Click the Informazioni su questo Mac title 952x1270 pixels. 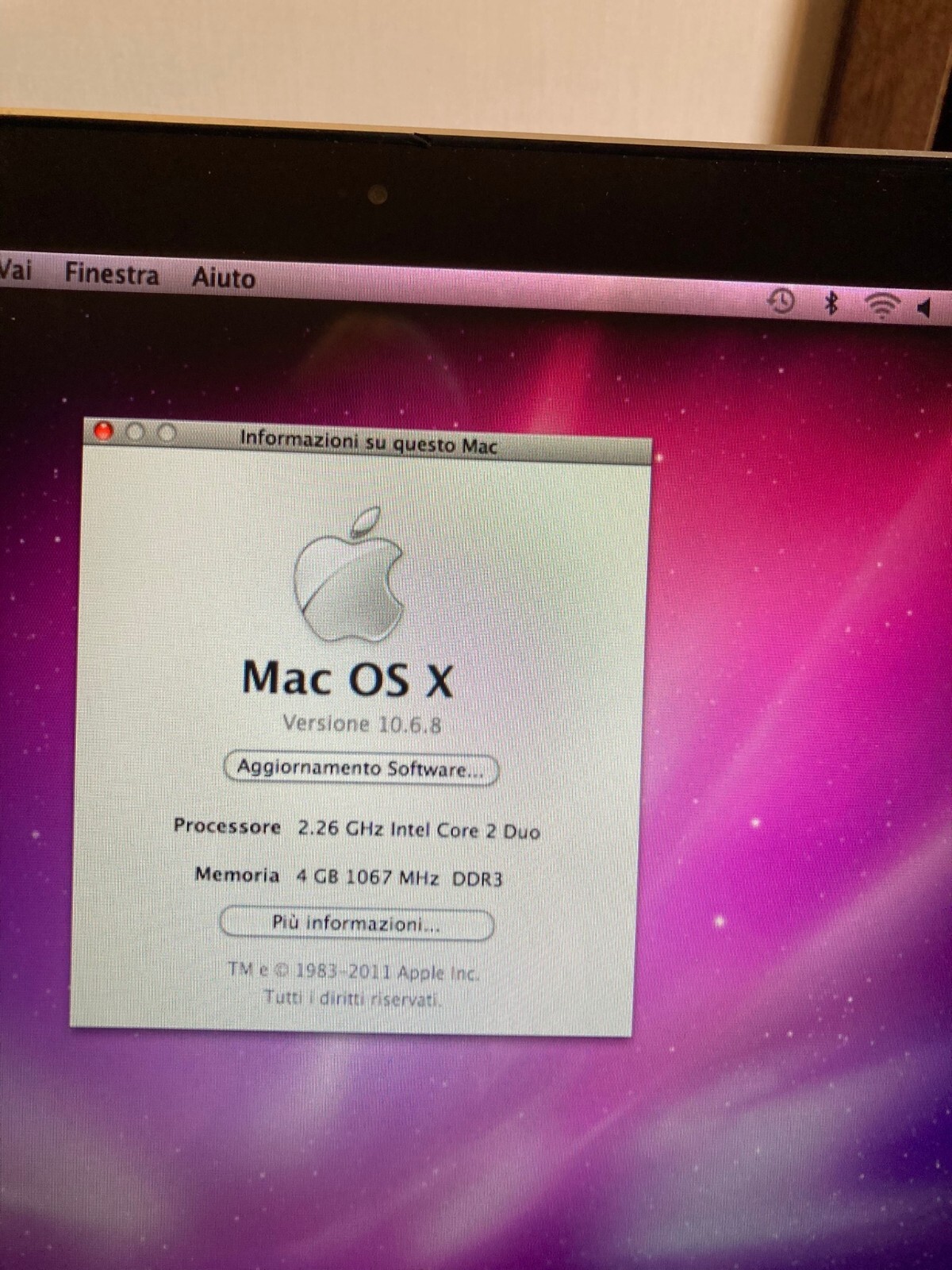coord(368,441)
